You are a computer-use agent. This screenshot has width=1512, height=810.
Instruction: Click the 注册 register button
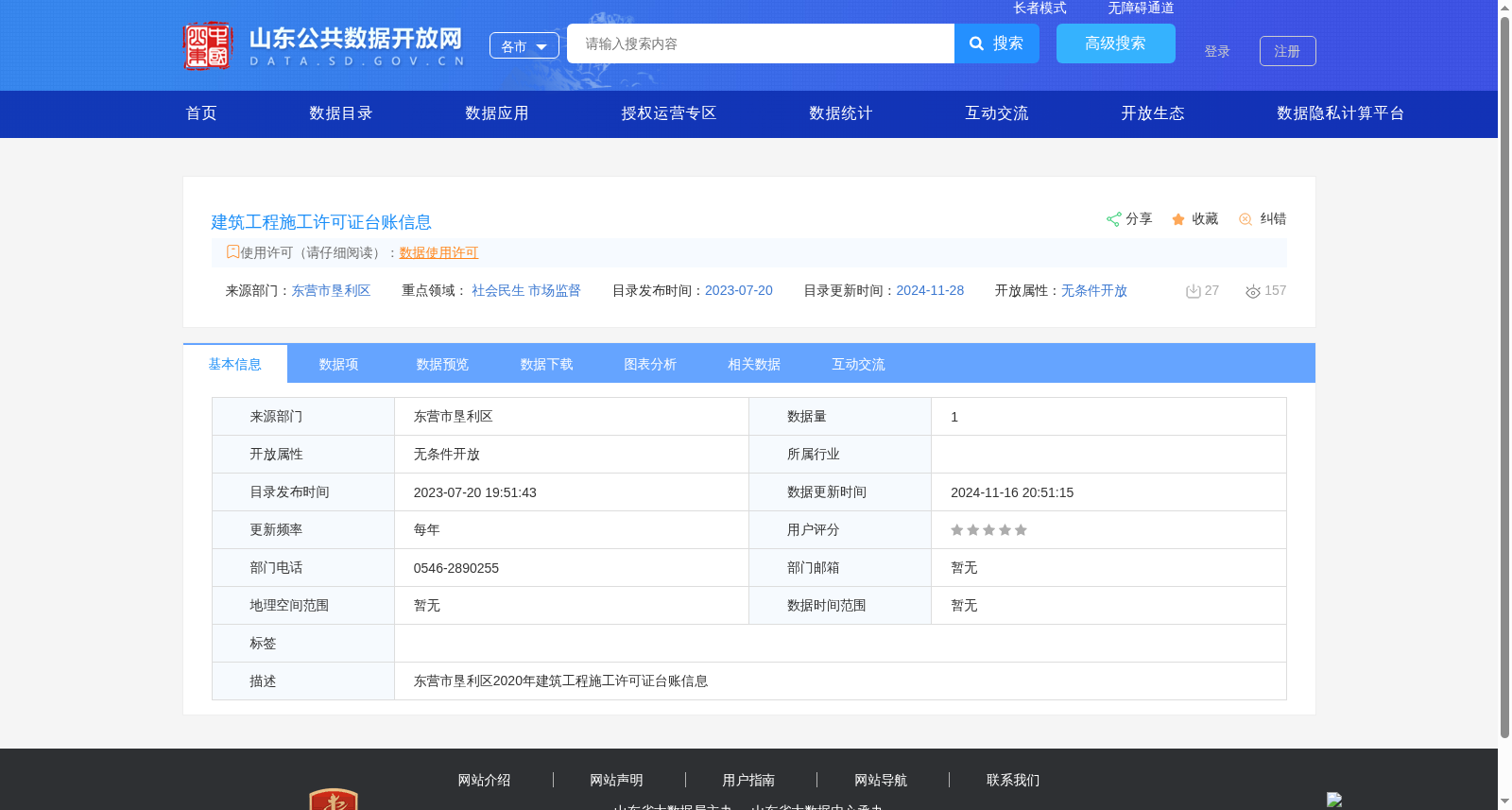click(1288, 51)
